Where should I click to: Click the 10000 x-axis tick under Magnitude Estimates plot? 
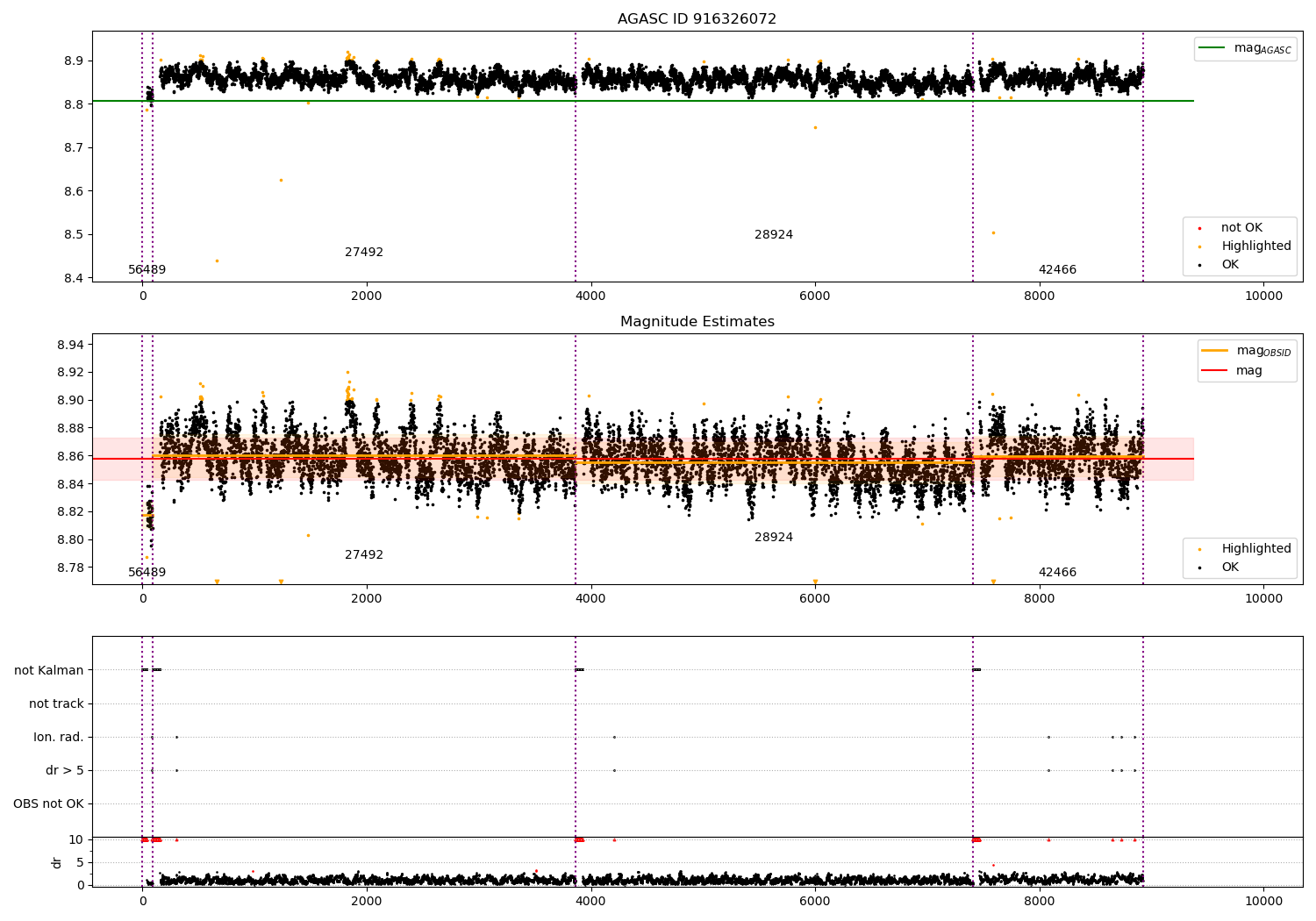pyautogui.click(x=1263, y=598)
